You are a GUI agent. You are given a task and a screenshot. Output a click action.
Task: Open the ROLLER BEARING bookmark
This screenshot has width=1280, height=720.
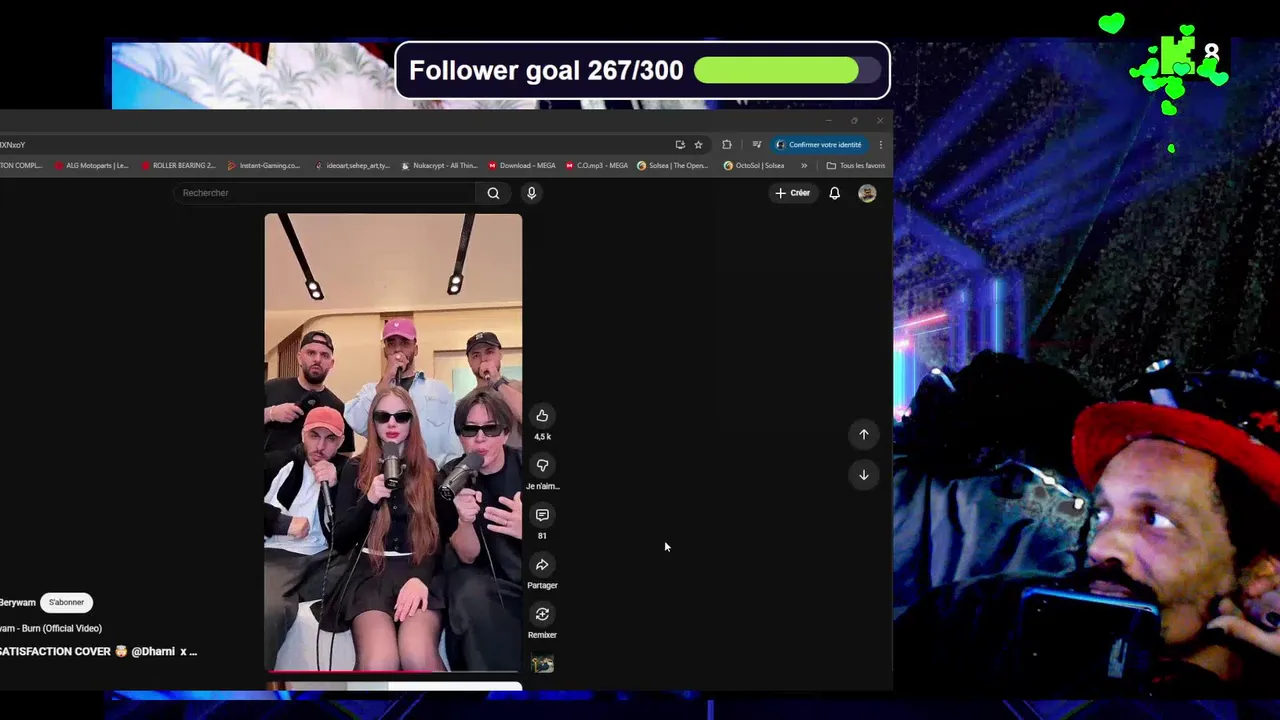pyautogui.click(x=179, y=166)
